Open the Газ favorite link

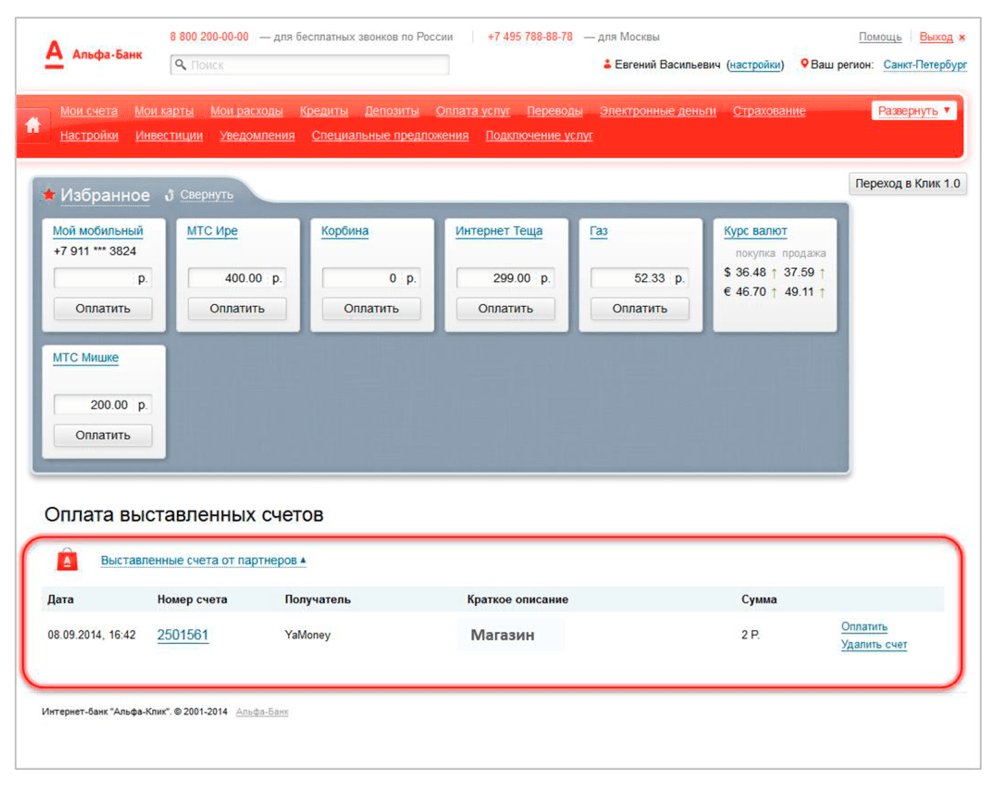point(598,231)
